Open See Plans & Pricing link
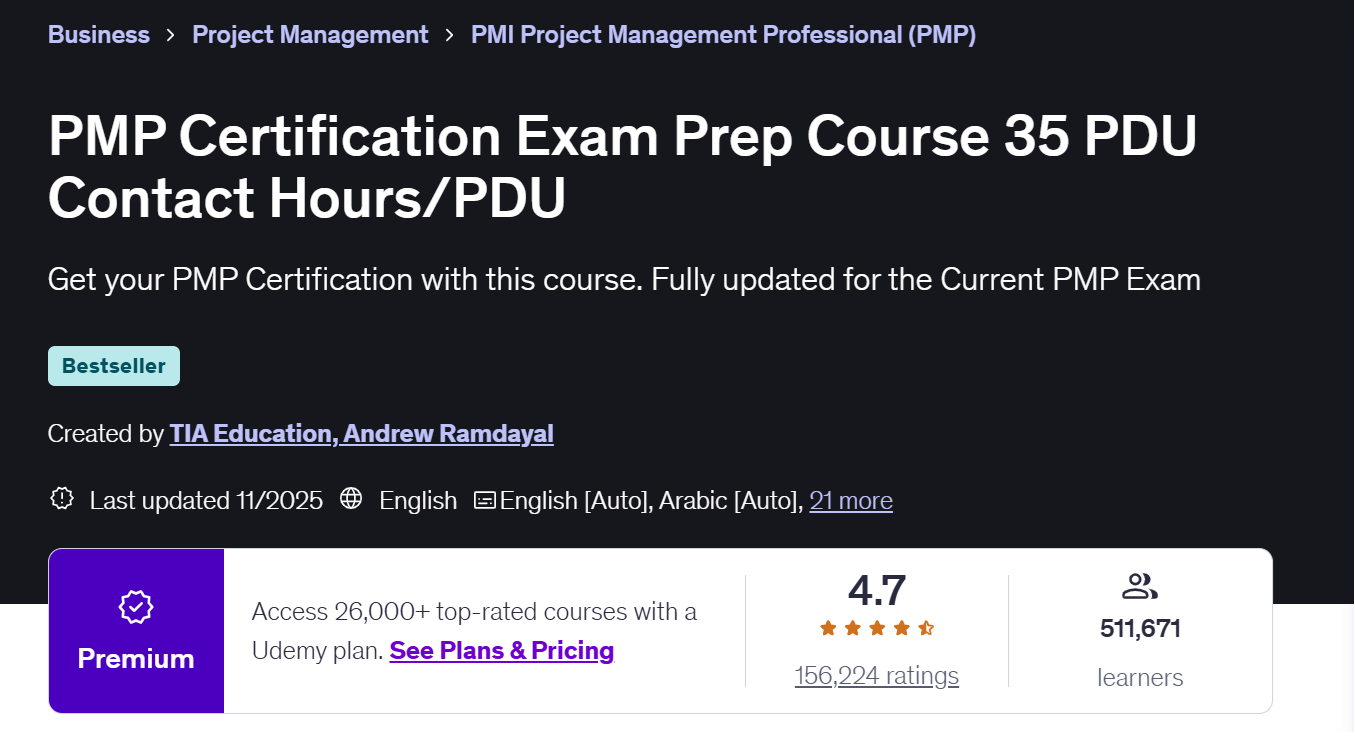This screenshot has width=1355, height=743. [501, 651]
